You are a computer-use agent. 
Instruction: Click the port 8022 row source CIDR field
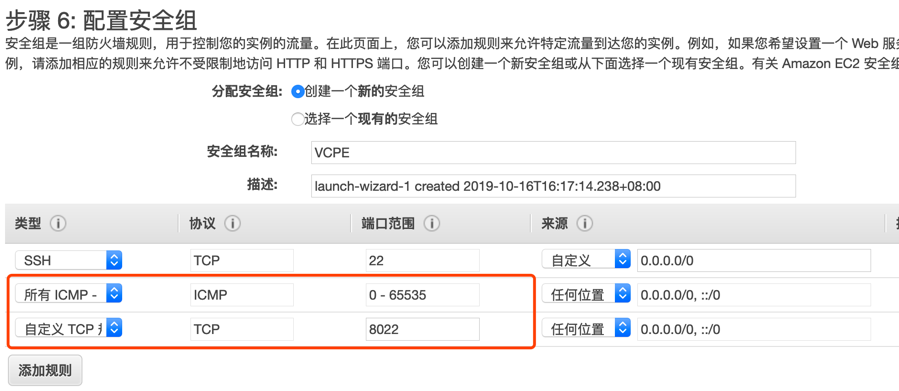[754, 329]
